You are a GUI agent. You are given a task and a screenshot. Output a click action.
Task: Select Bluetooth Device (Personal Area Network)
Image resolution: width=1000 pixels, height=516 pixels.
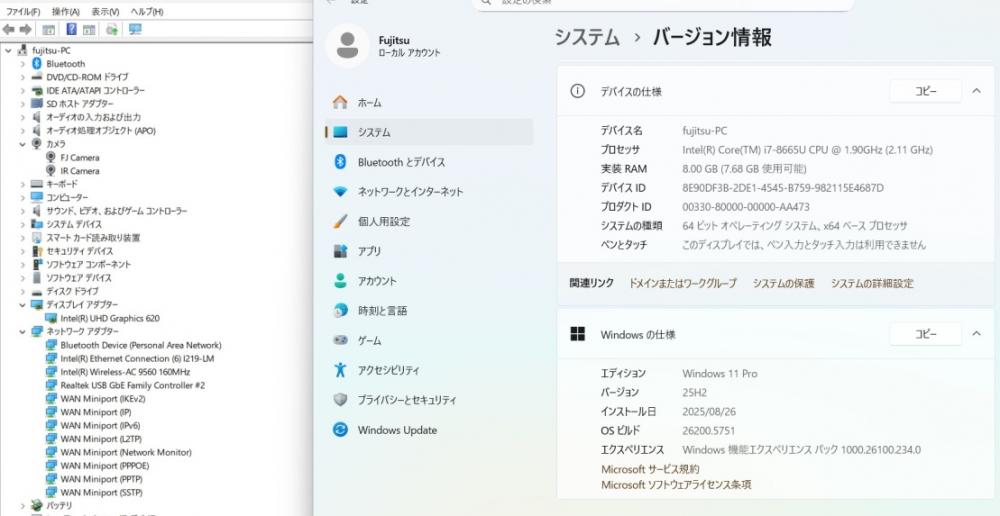pos(140,345)
